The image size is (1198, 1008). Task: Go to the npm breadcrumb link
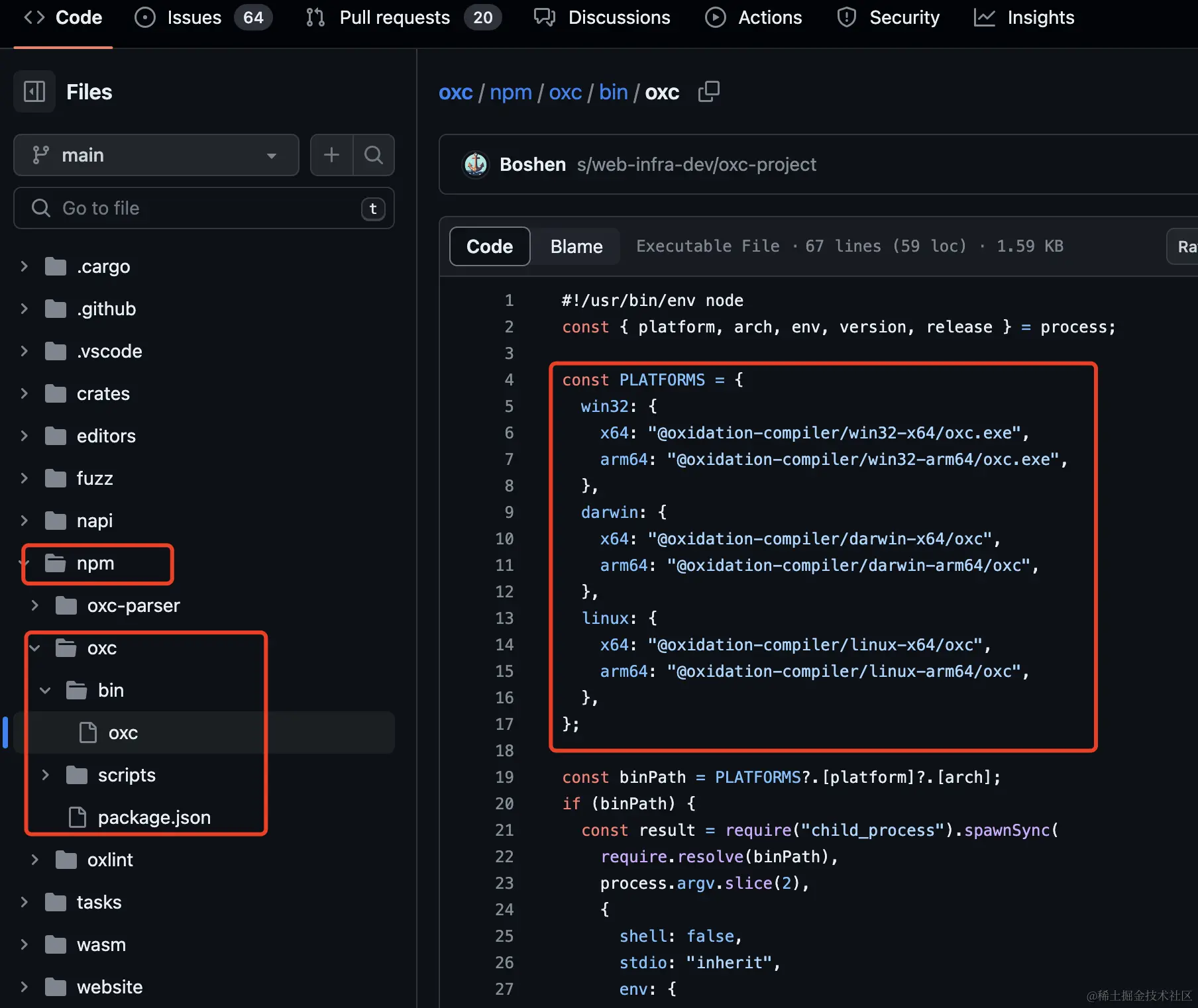coord(511,92)
